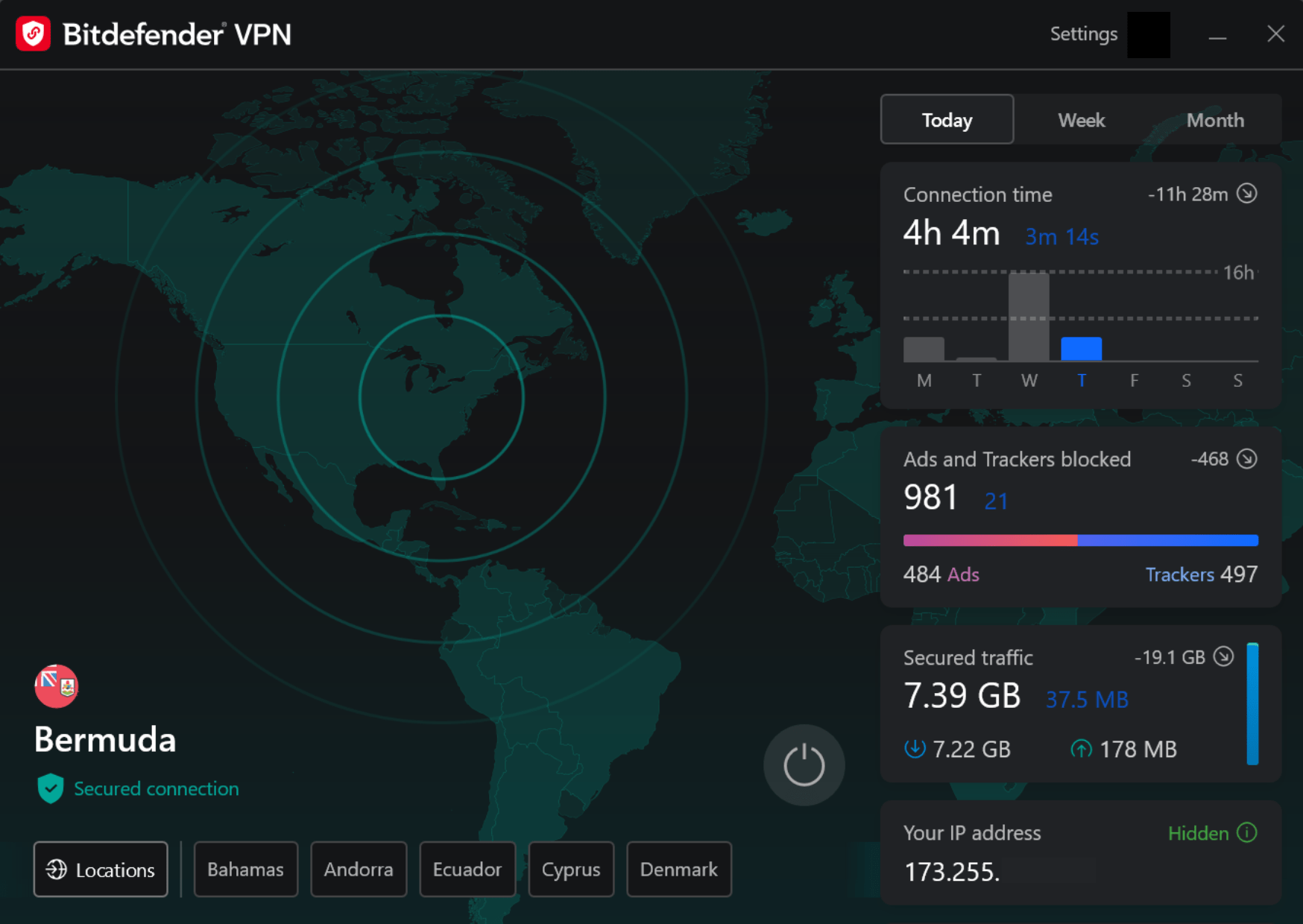
Task: Click the Ads versus Trackers gradient bar
Action: click(1081, 539)
